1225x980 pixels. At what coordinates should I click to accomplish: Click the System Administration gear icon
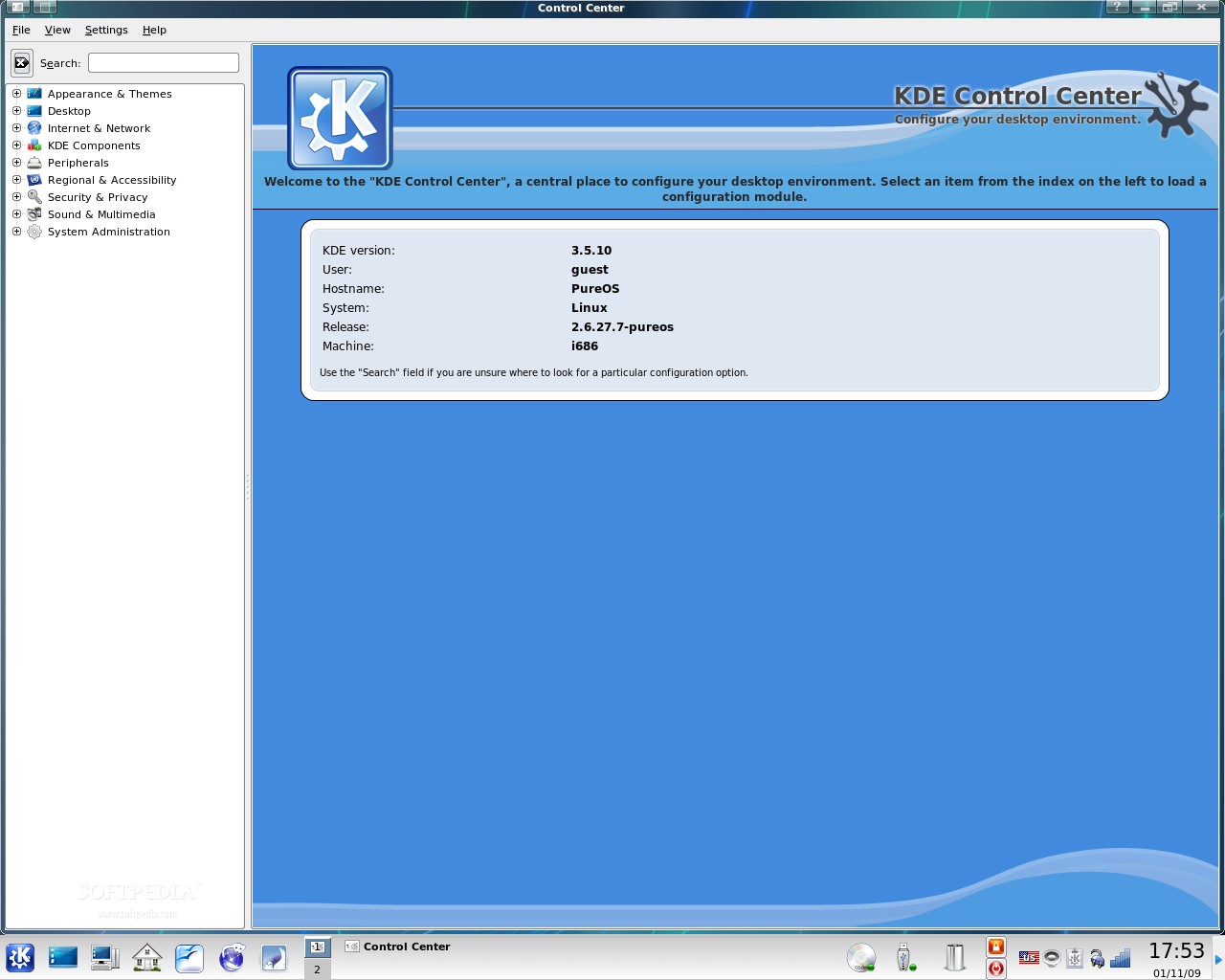34,232
